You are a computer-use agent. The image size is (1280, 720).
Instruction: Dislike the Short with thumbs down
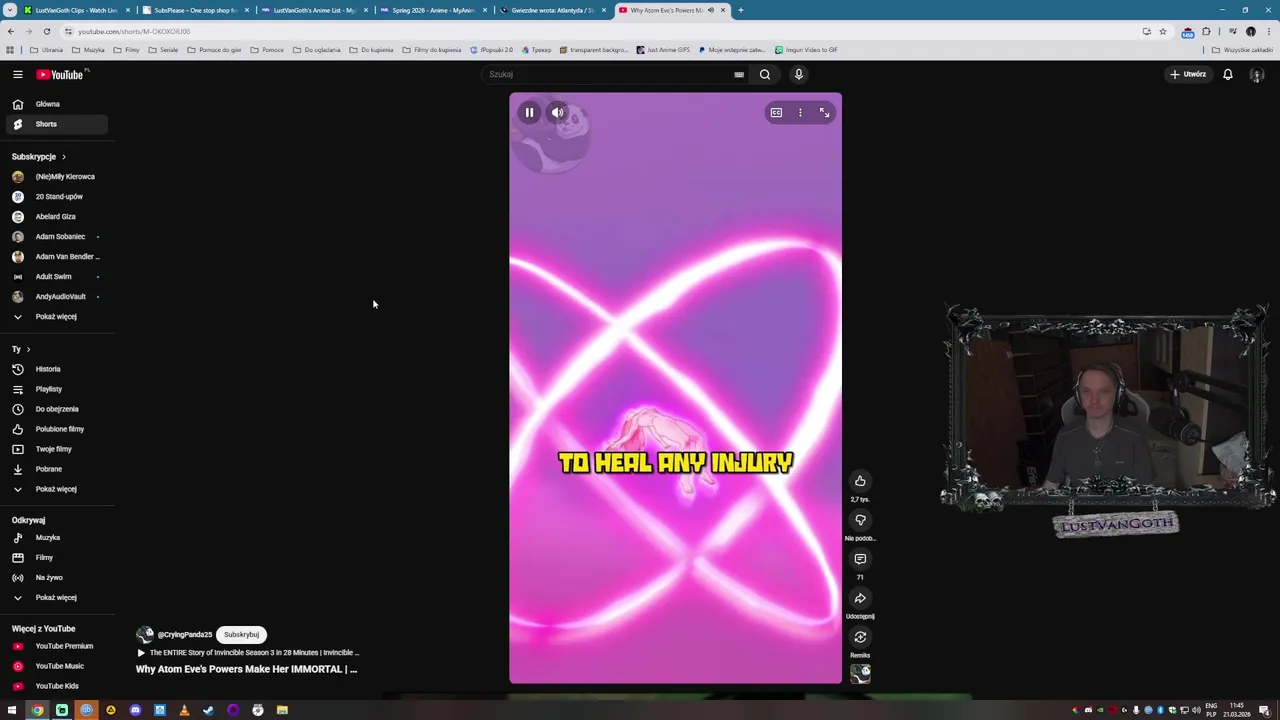point(860,520)
